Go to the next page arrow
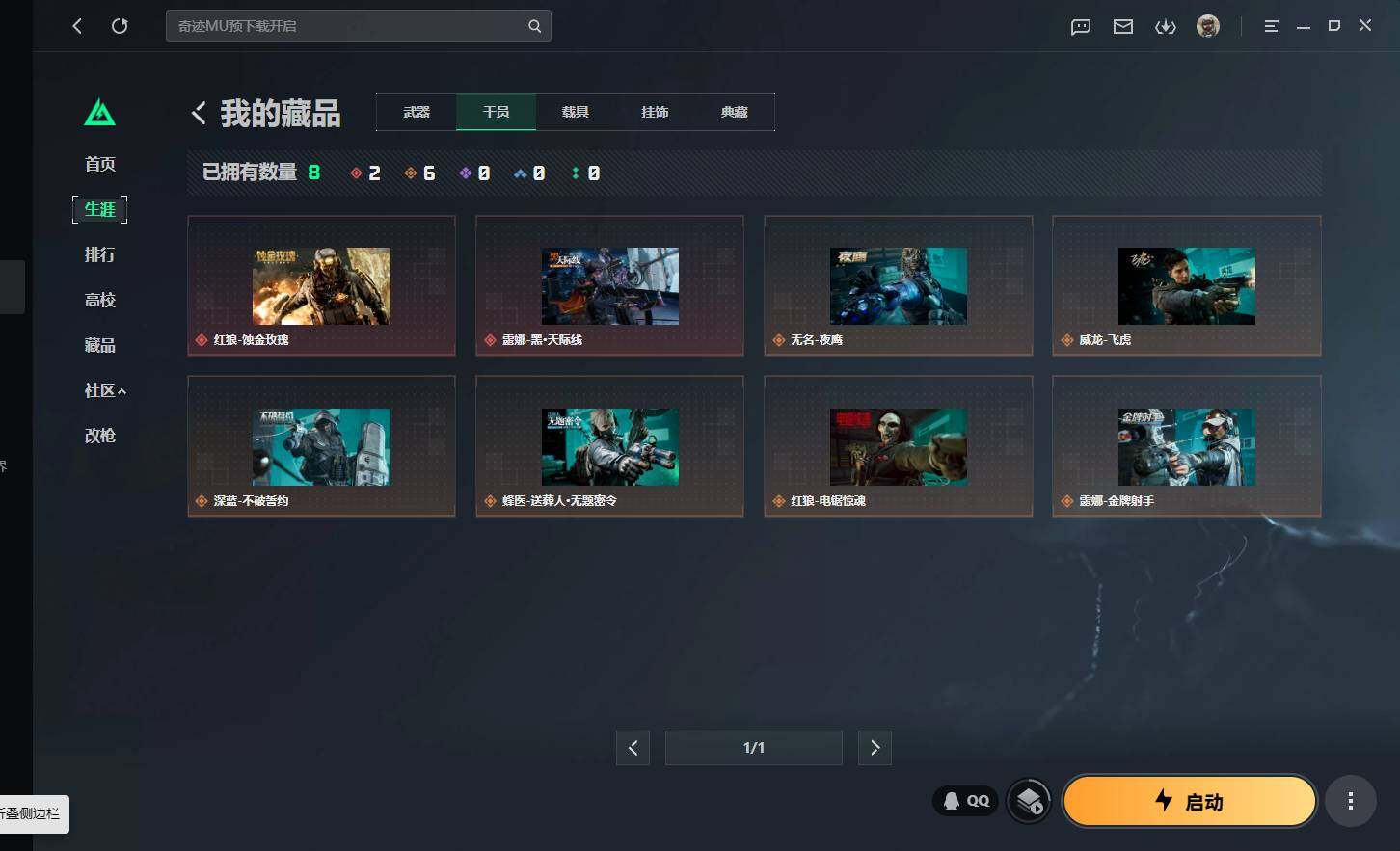This screenshot has height=851, width=1400. point(875,748)
